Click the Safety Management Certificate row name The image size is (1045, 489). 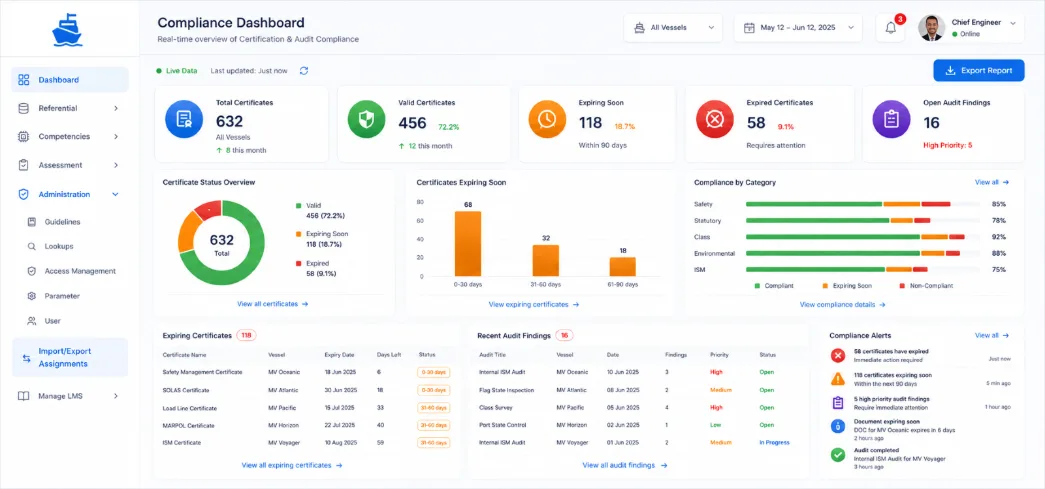tap(203, 372)
